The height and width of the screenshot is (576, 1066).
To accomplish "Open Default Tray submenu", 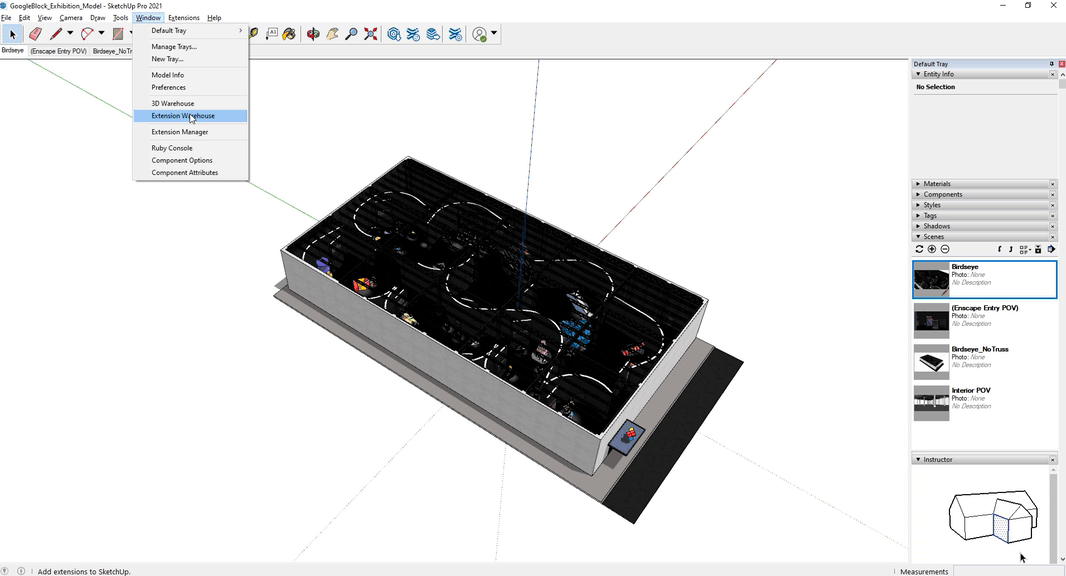I will pos(190,31).
